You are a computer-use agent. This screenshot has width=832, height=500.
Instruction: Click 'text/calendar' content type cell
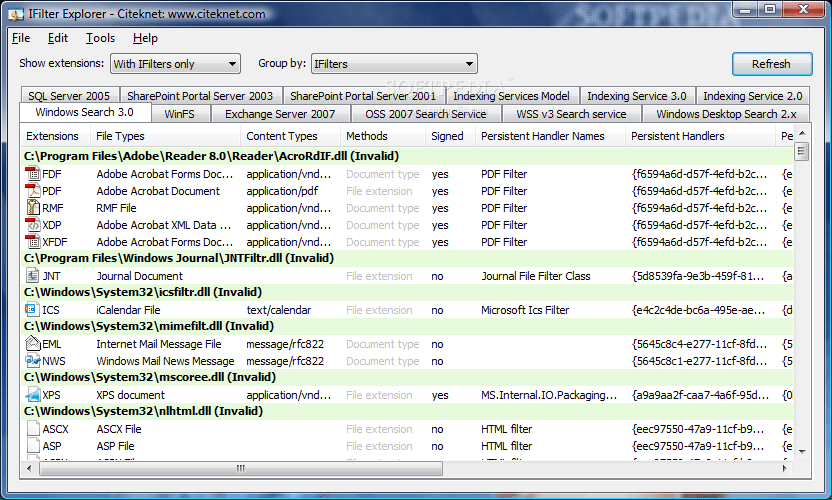[279, 310]
